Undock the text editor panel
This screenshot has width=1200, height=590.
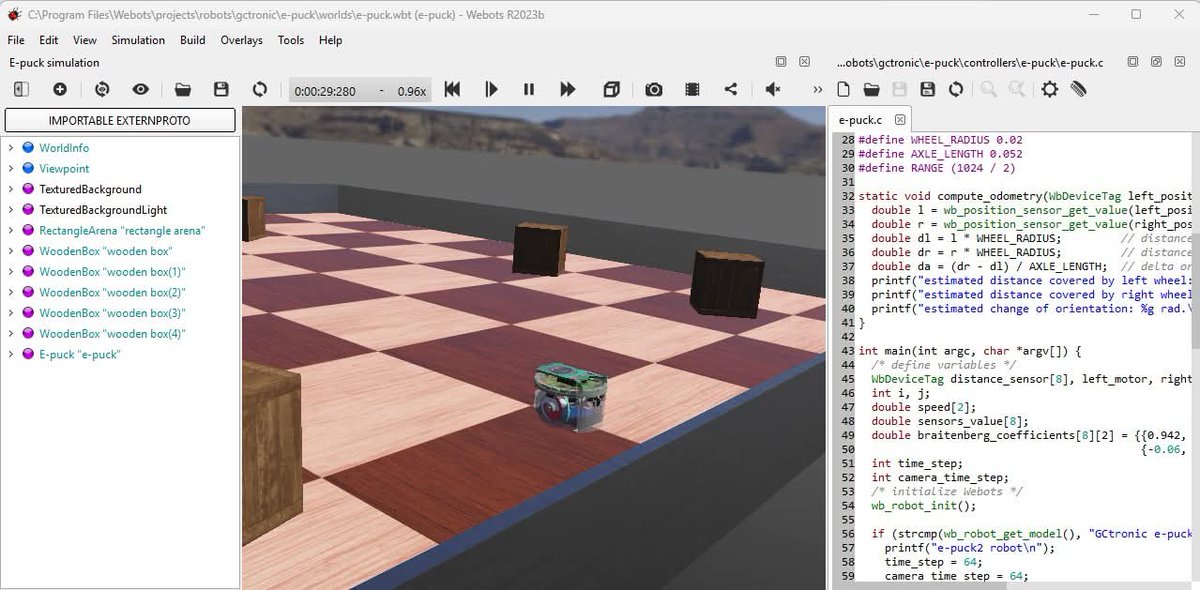(x=1156, y=62)
